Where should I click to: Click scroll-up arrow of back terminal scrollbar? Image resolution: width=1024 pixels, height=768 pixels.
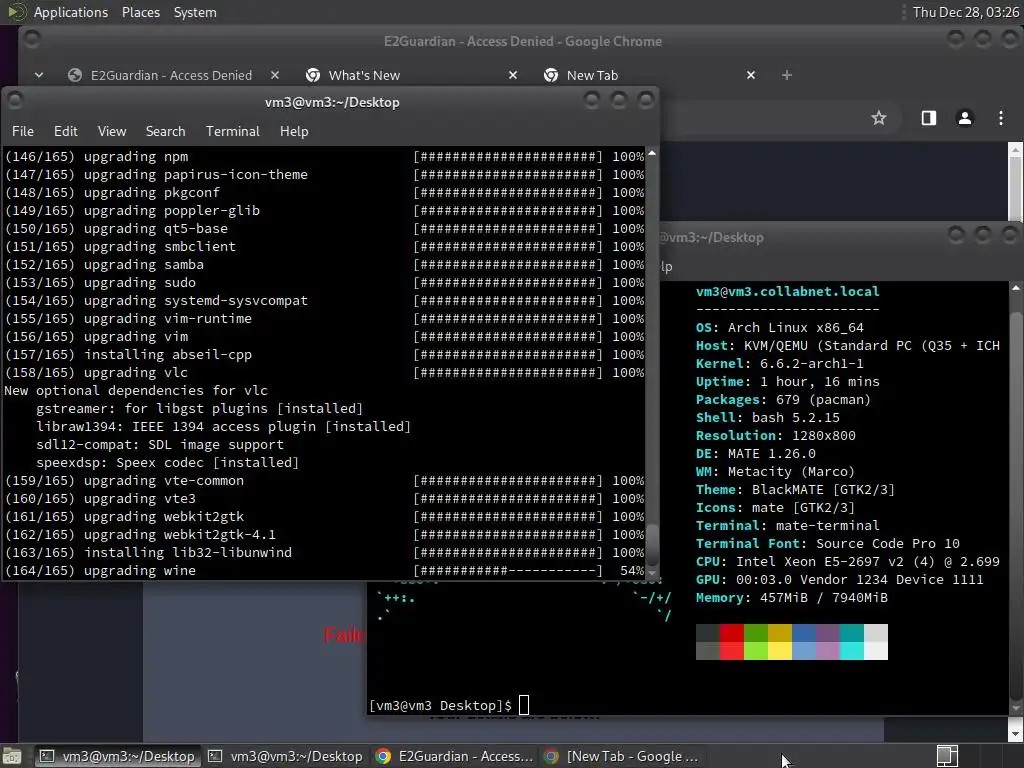(x=1016, y=287)
